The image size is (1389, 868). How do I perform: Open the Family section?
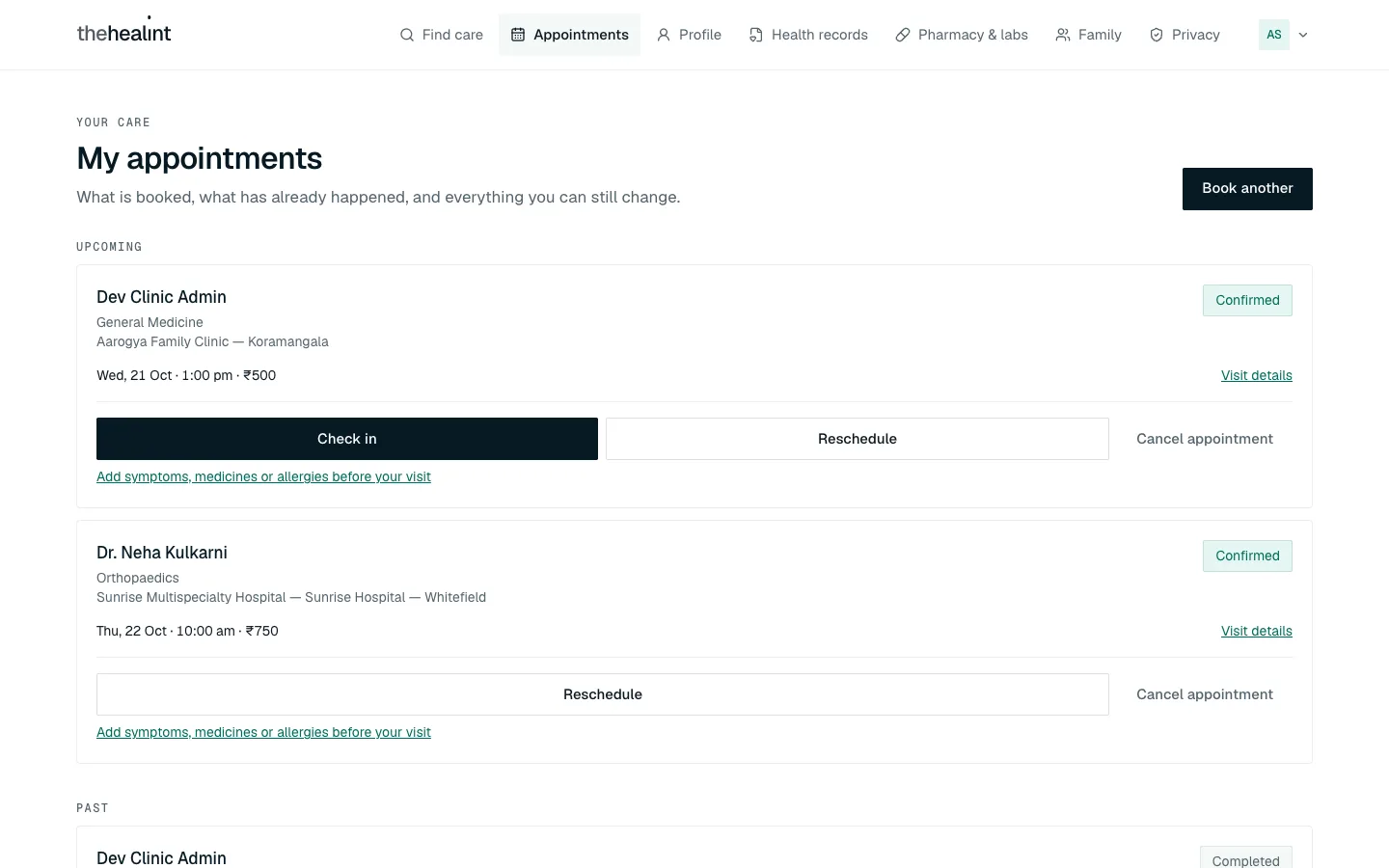click(x=1088, y=35)
